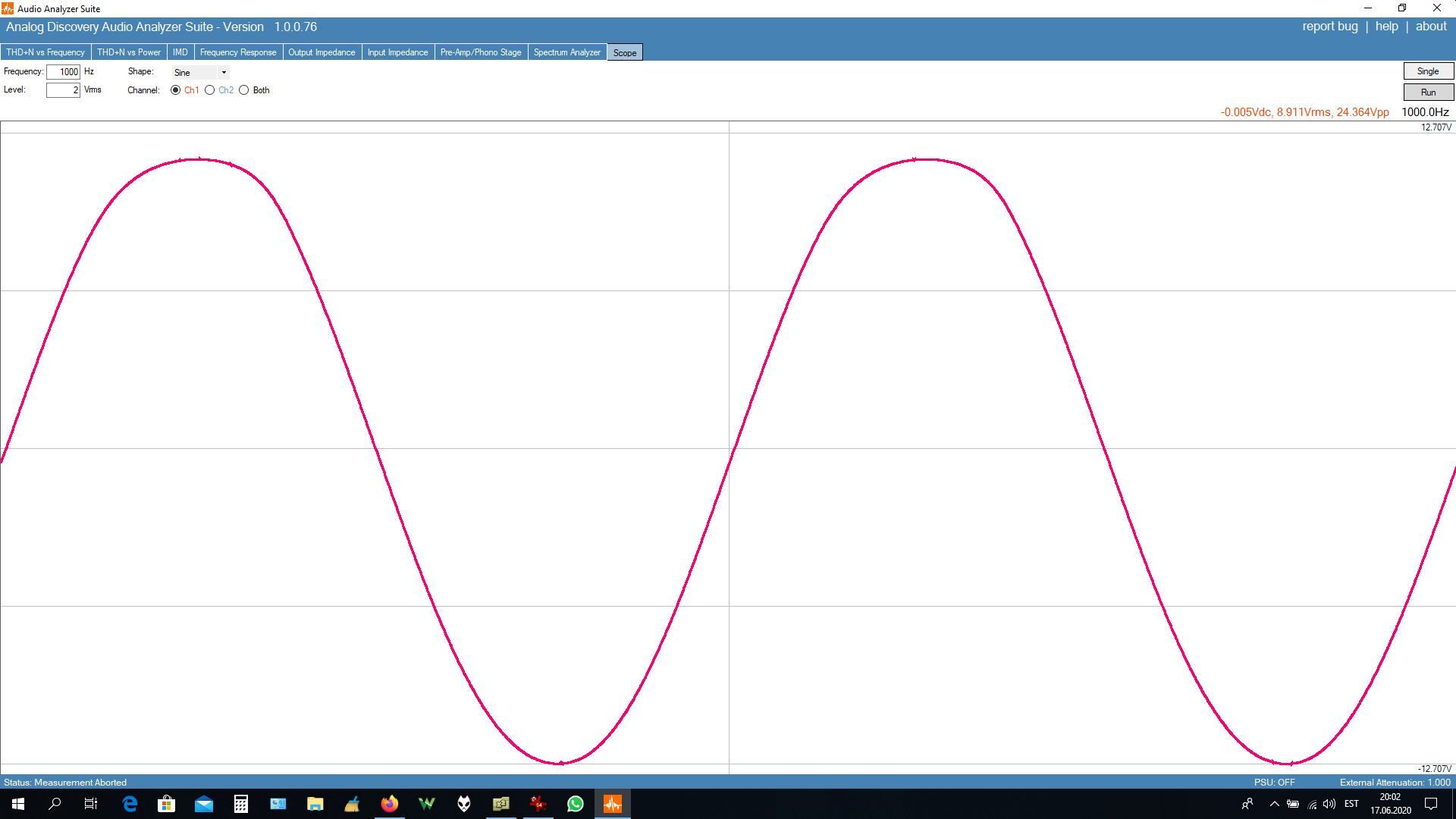
Task: Click the report bug link
Action: [x=1329, y=27]
